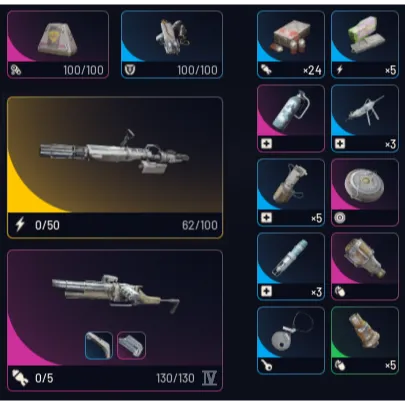Click the pink launcher weapon with 0/5 ammo
The width and height of the screenshot is (405, 405).
click(x=115, y=320)
